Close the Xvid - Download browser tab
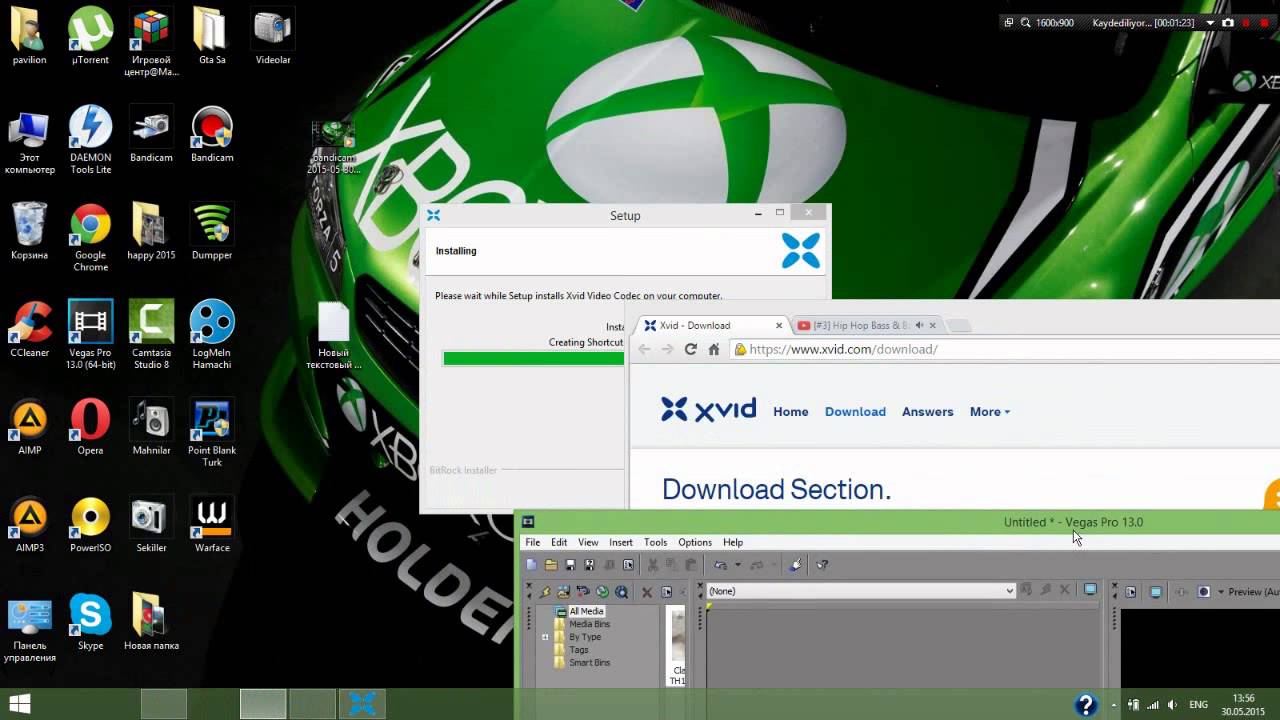This screenshot has height=720, width=1280. (779, 325)
